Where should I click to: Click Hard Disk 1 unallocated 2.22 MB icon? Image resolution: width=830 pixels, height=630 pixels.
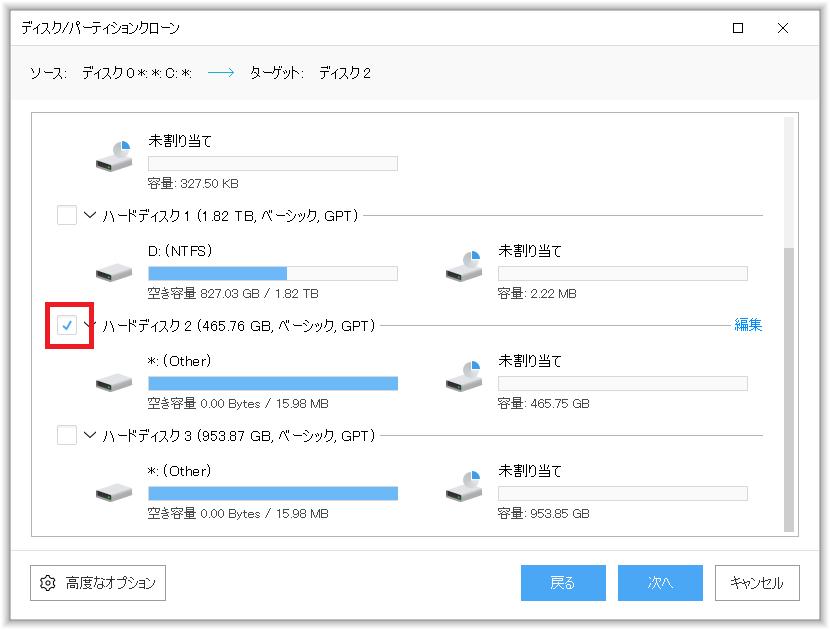click(x=464, y=266)
